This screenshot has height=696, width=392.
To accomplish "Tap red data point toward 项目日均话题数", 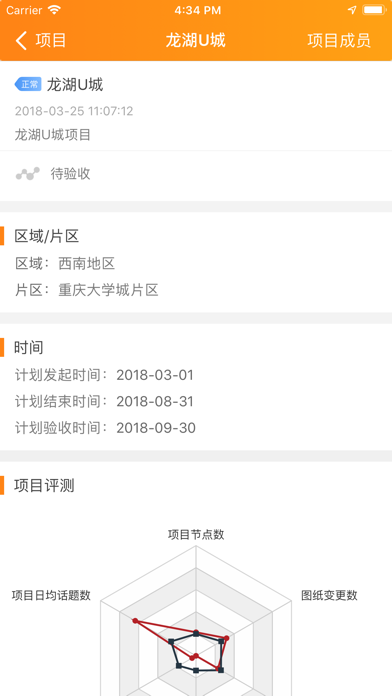I will (x=135, y=621).
